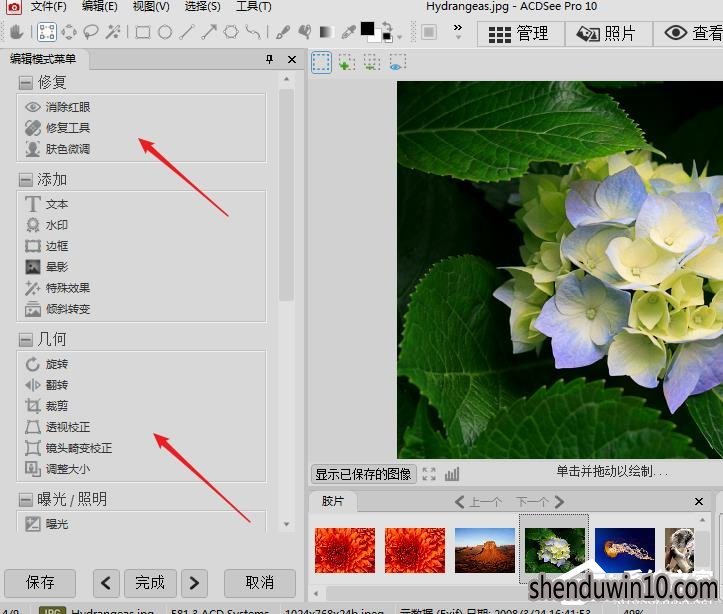Open the Tools menu

point(254,6)
